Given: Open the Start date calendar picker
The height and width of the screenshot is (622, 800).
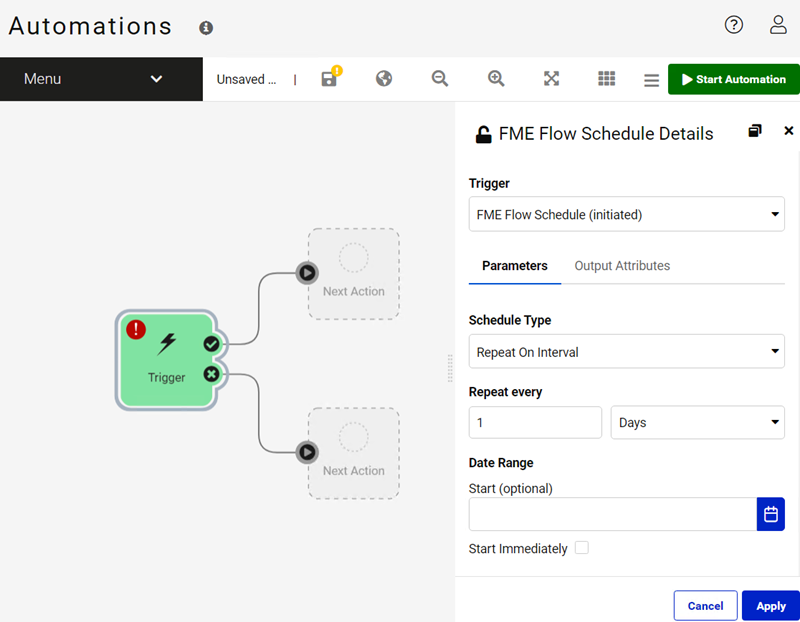Looking at the screenshot, I should click(771, 514).
